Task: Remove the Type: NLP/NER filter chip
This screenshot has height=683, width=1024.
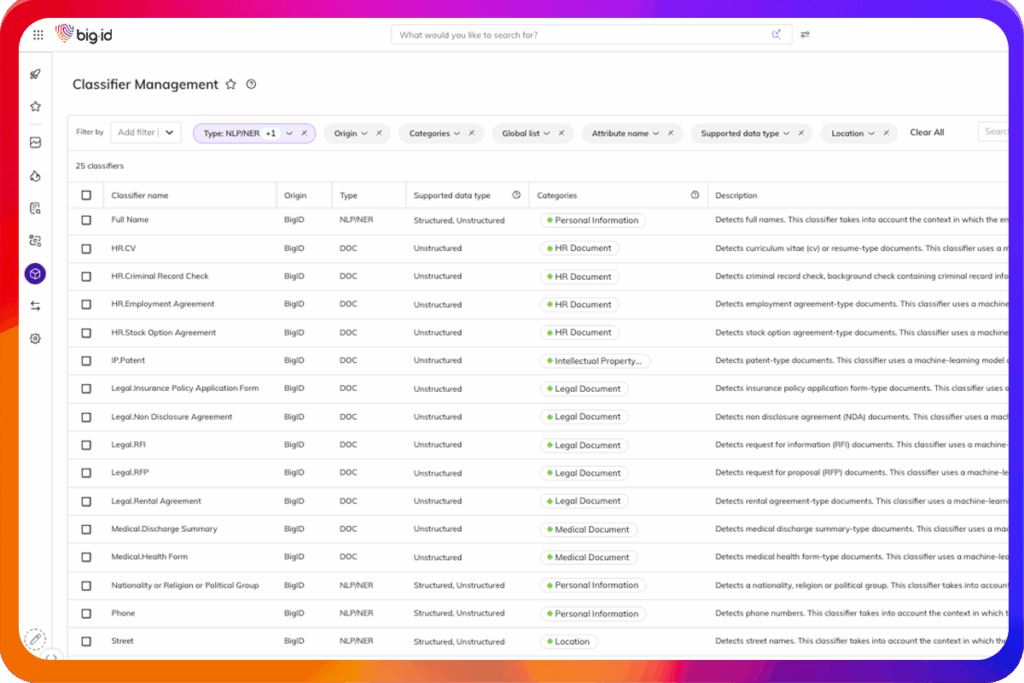Action: pos(304,133)
